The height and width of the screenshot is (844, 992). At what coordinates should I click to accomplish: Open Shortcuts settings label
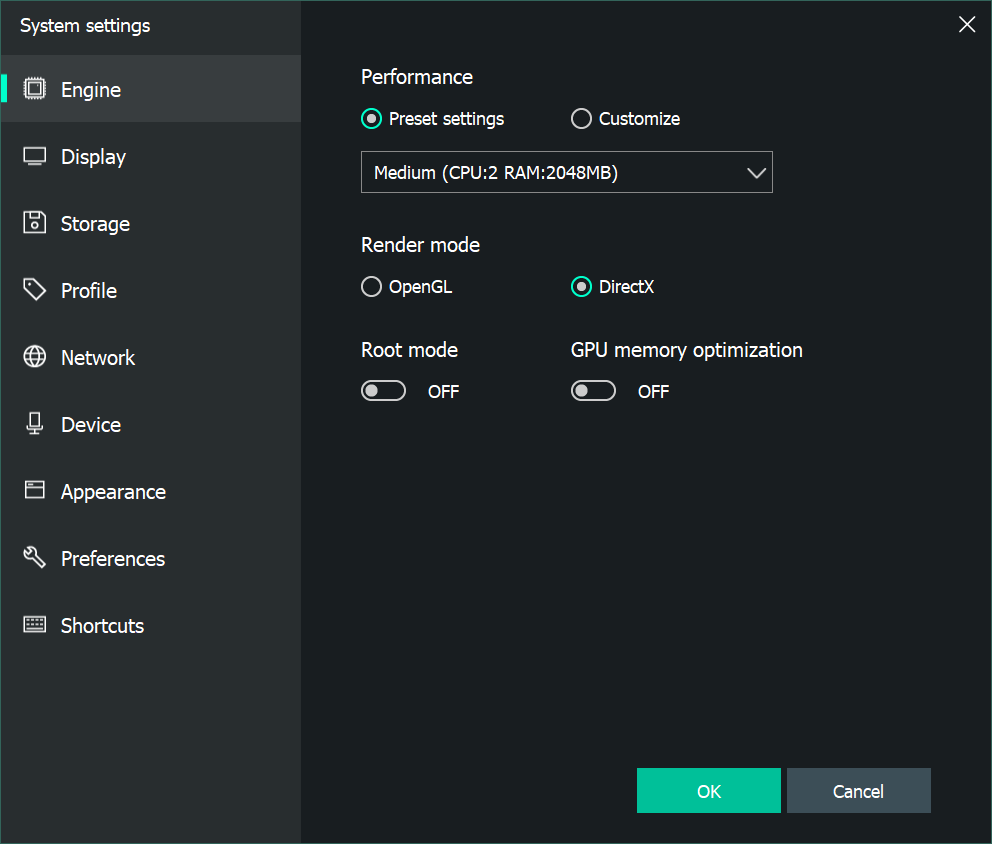tap(102, 626)
